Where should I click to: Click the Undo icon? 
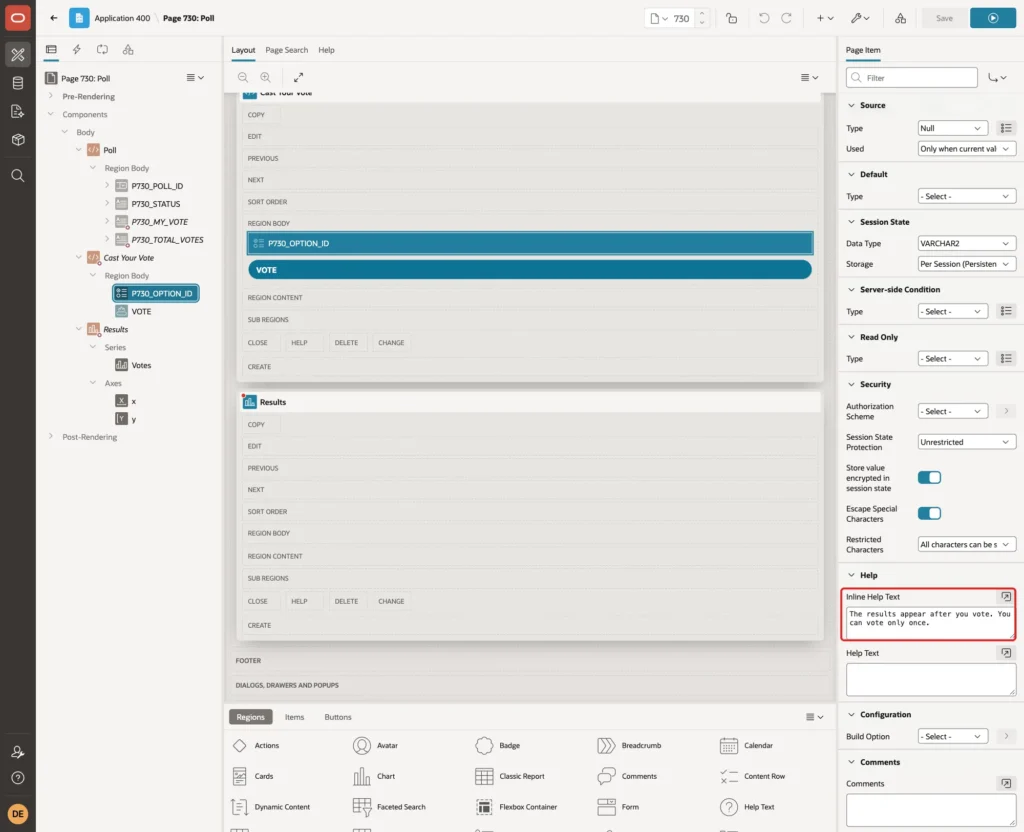tap(763, 18)
